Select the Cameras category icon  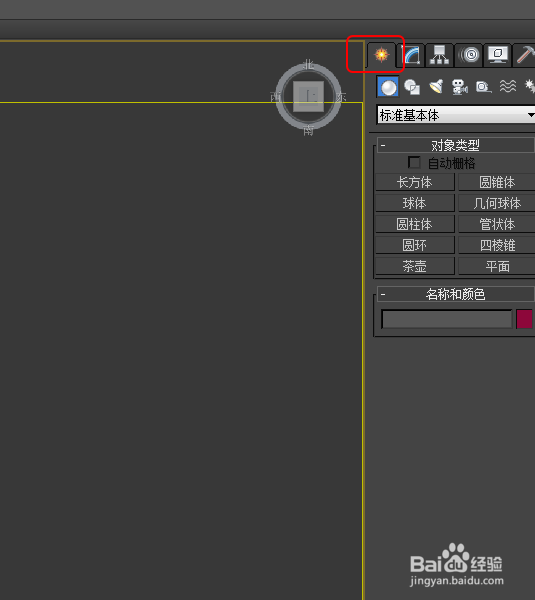pyautogui.click(x=460, y=87)
